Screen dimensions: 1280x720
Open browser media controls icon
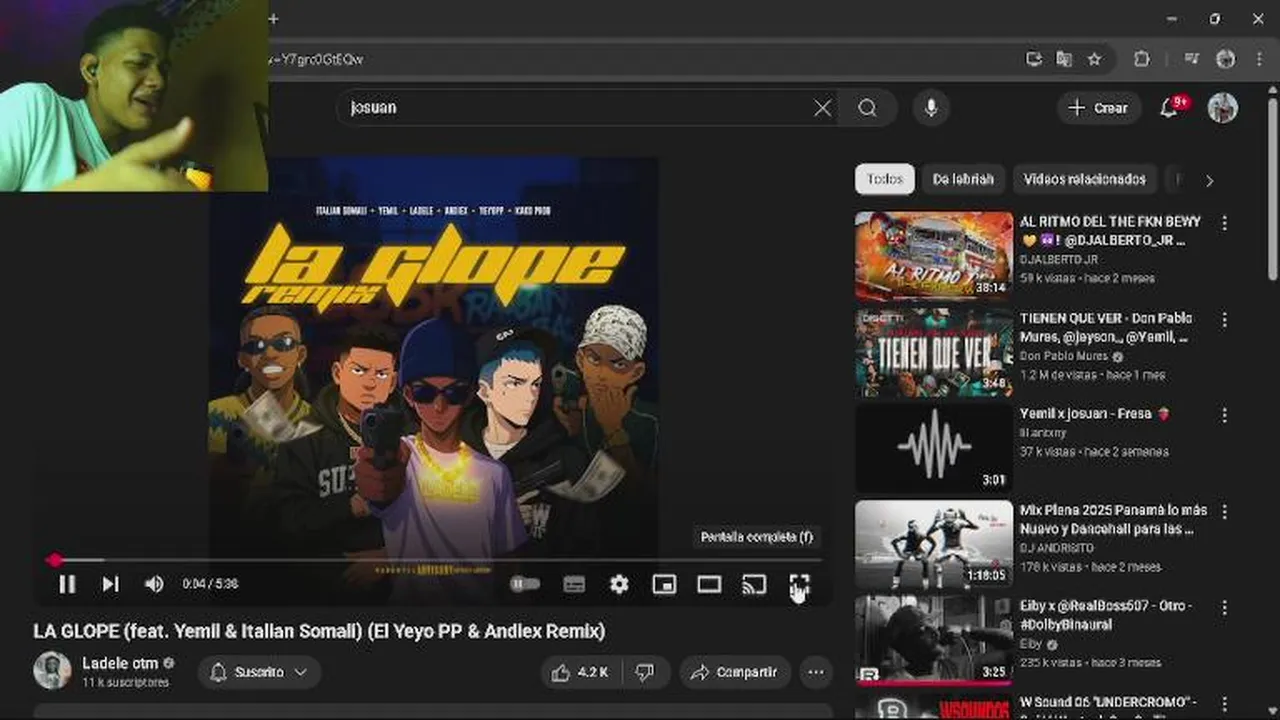[x=1191, y=59]
